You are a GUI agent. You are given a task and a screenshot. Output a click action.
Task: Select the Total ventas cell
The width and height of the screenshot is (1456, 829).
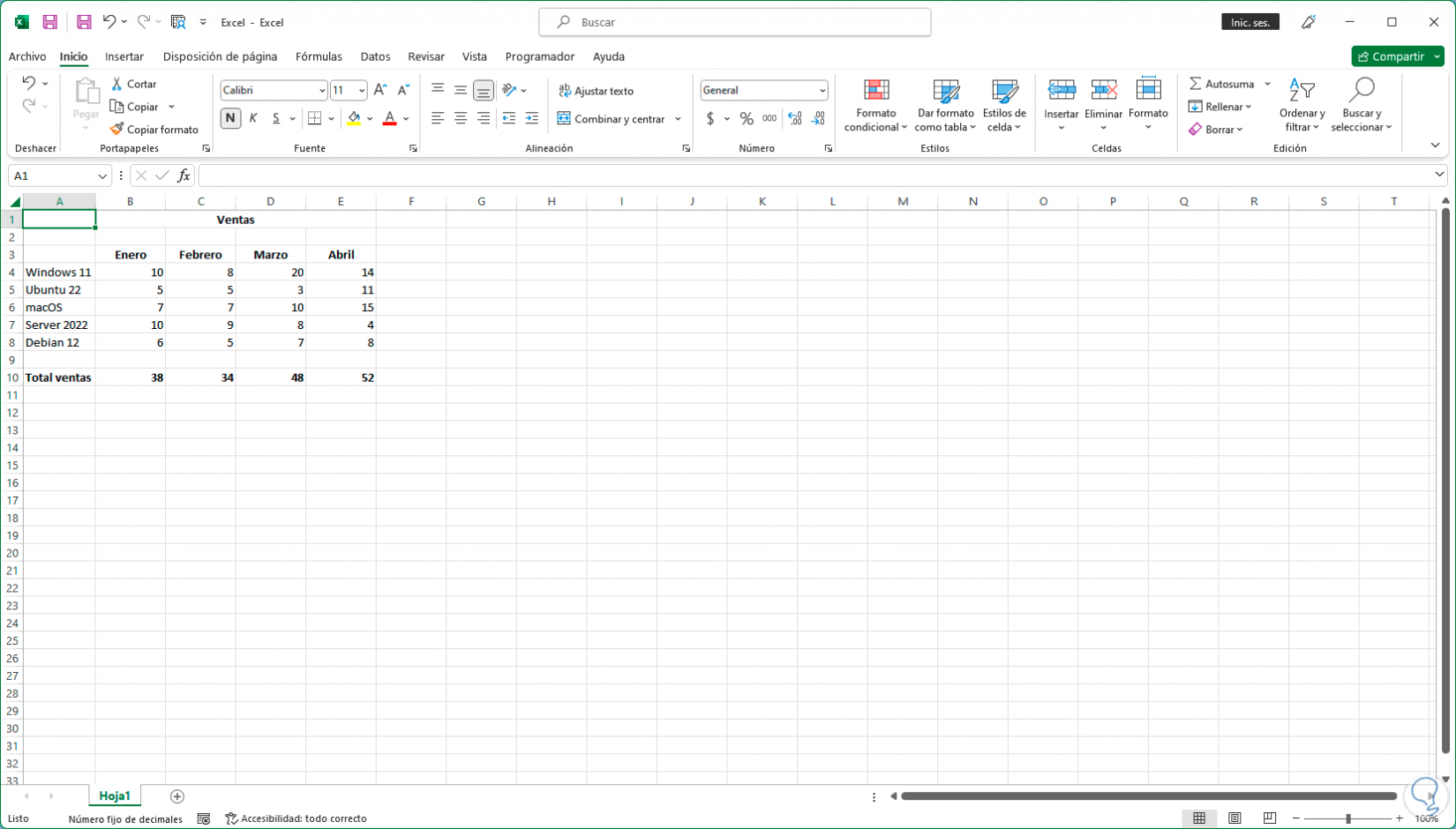tap(59, 377)
